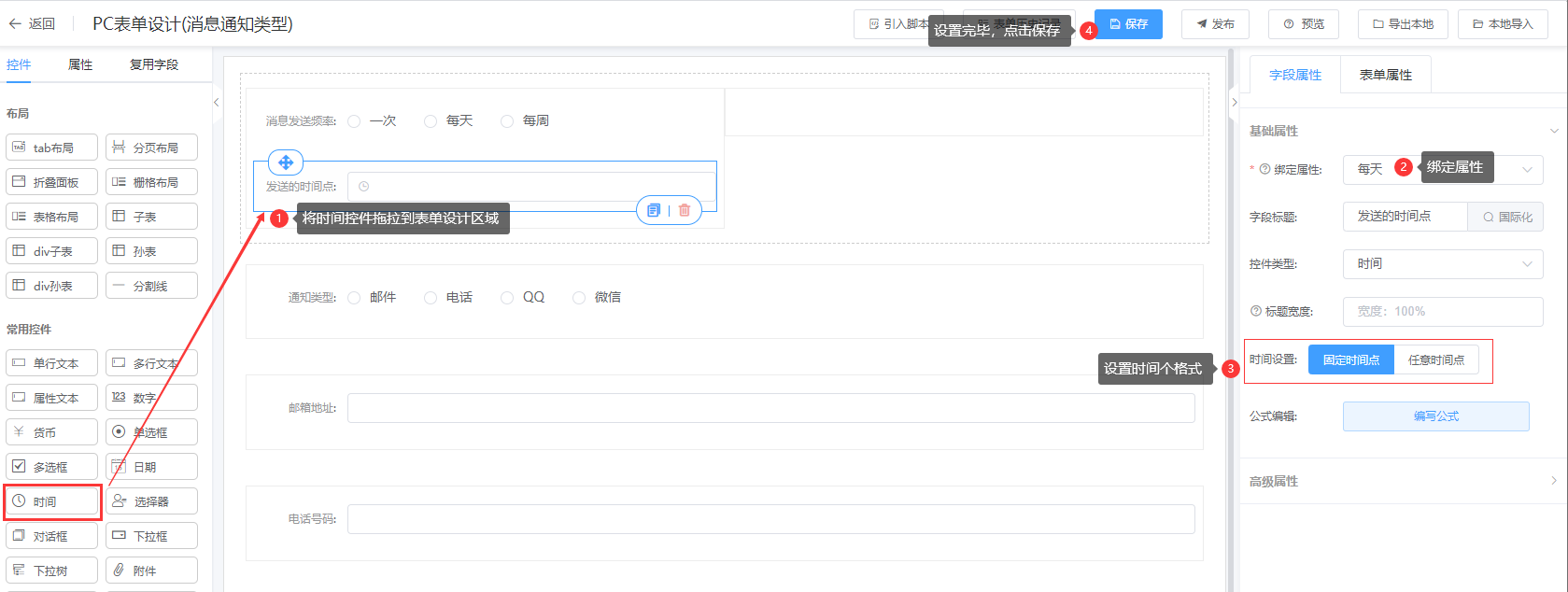Collapse the left control panel arrow
This screenshot has height=592, width=1568.
217,103
